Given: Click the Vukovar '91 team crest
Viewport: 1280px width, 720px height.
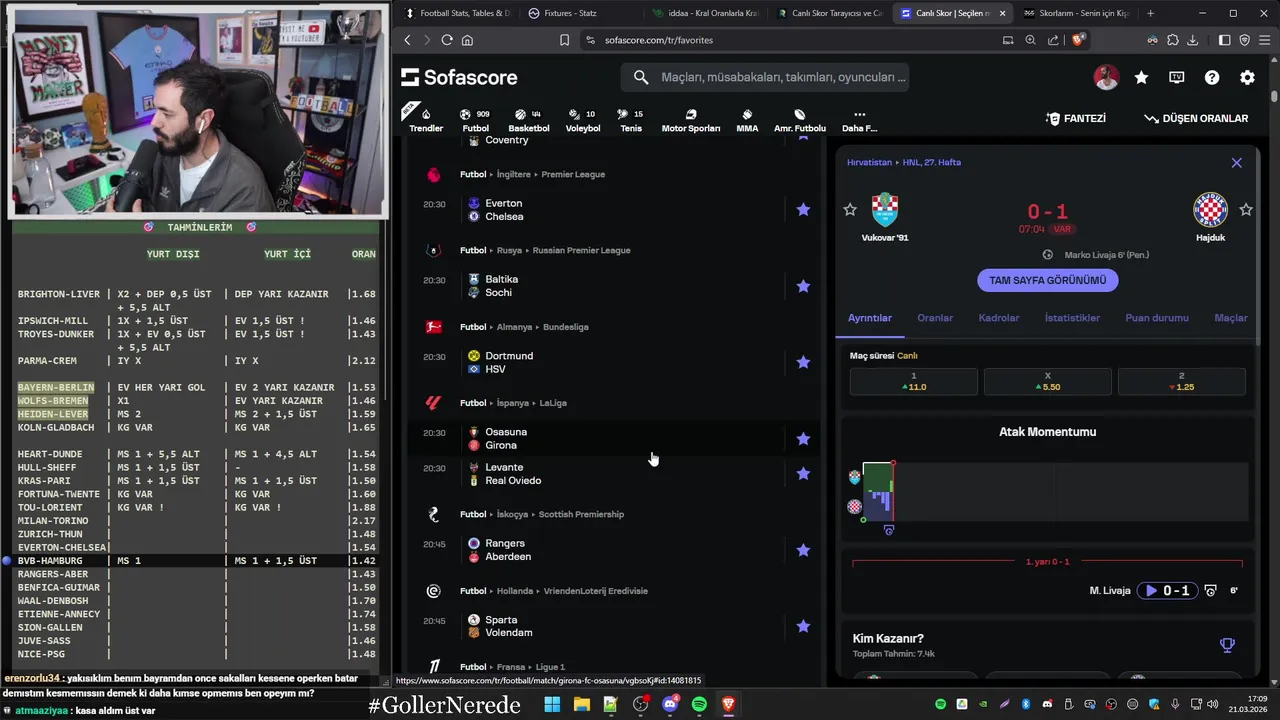Looking at the screenshot, I should 885,210.
